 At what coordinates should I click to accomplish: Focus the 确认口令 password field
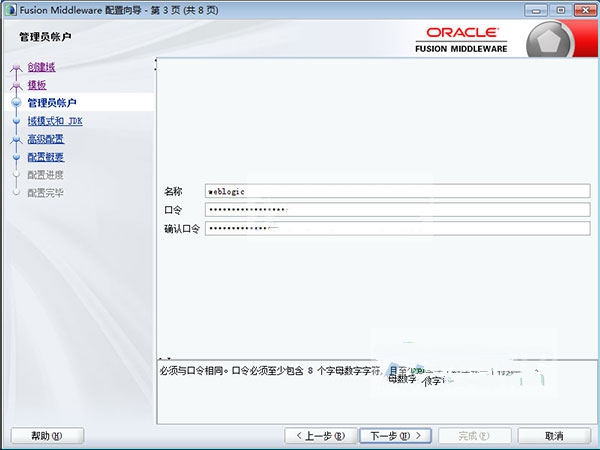[398, 228]
